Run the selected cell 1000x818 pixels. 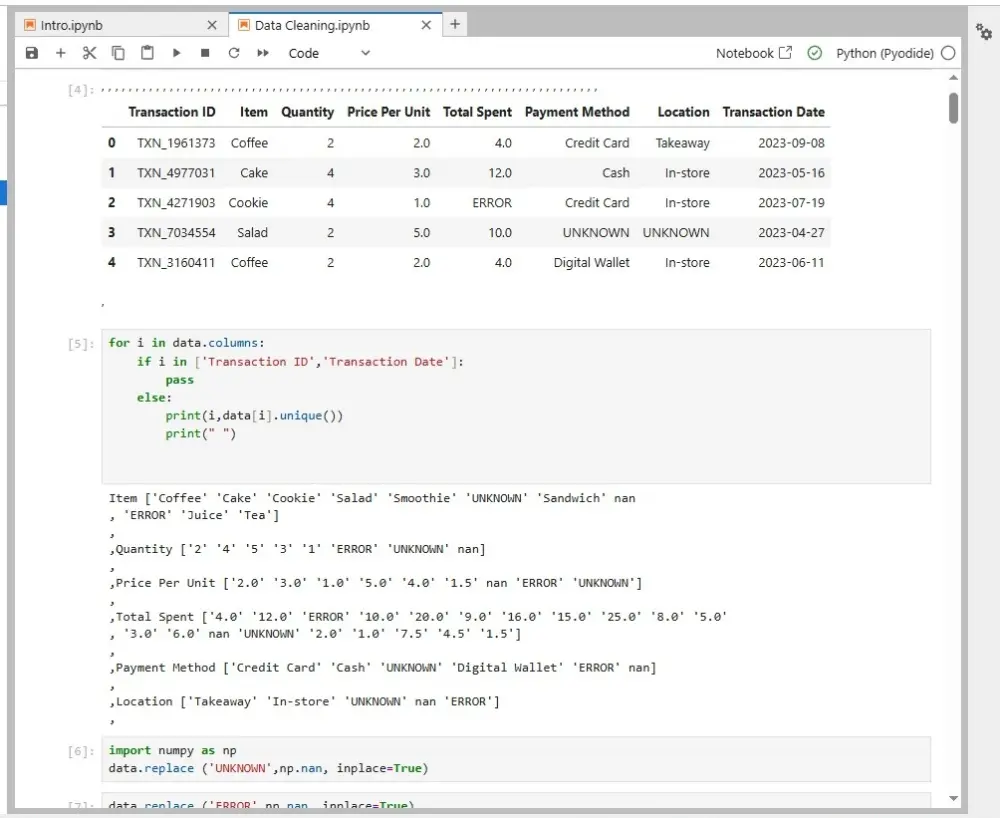pyautogui.click(x=177, y=53)
